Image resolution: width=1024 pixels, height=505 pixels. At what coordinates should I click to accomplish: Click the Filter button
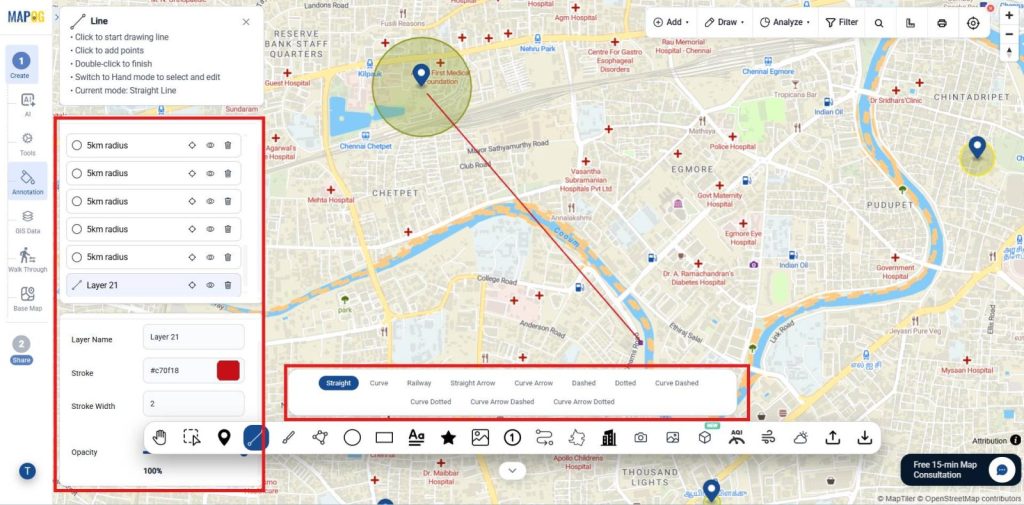[x=842, y=22]
